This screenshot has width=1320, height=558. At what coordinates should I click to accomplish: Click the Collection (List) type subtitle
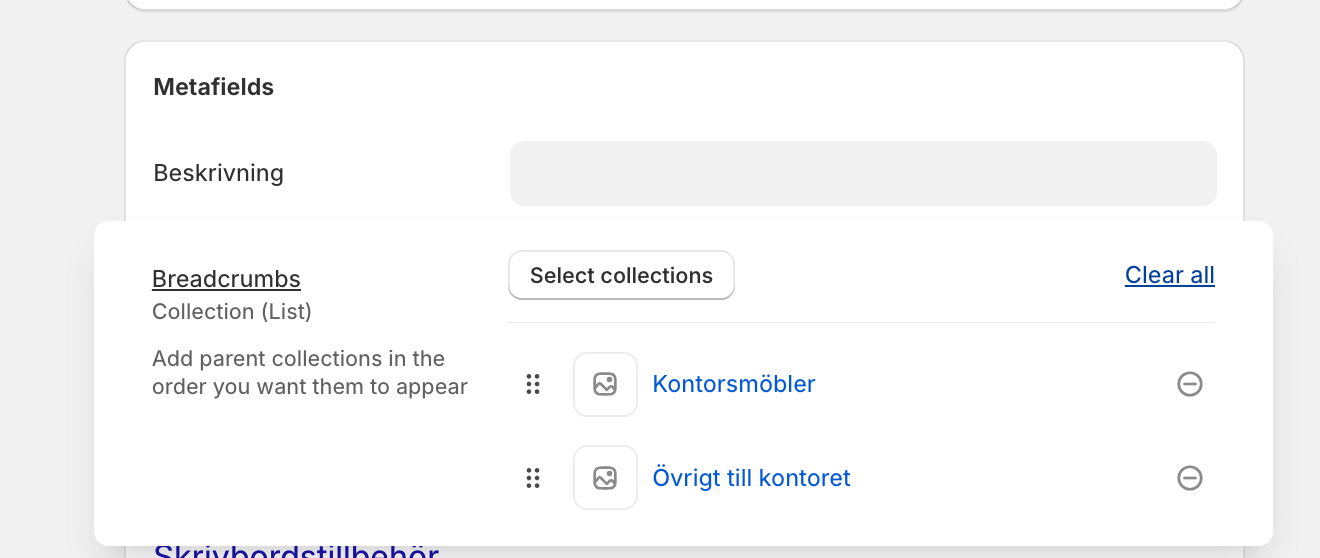(232, 312)
